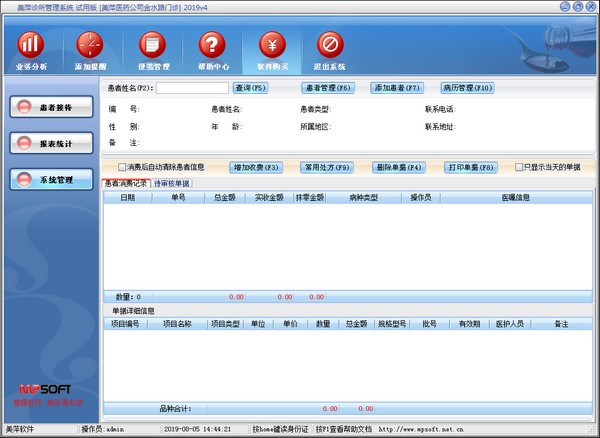This screenshot has height=438, width=600.
Task: Click 打印单据(F8) print button
Action: [x=471, y=167]
